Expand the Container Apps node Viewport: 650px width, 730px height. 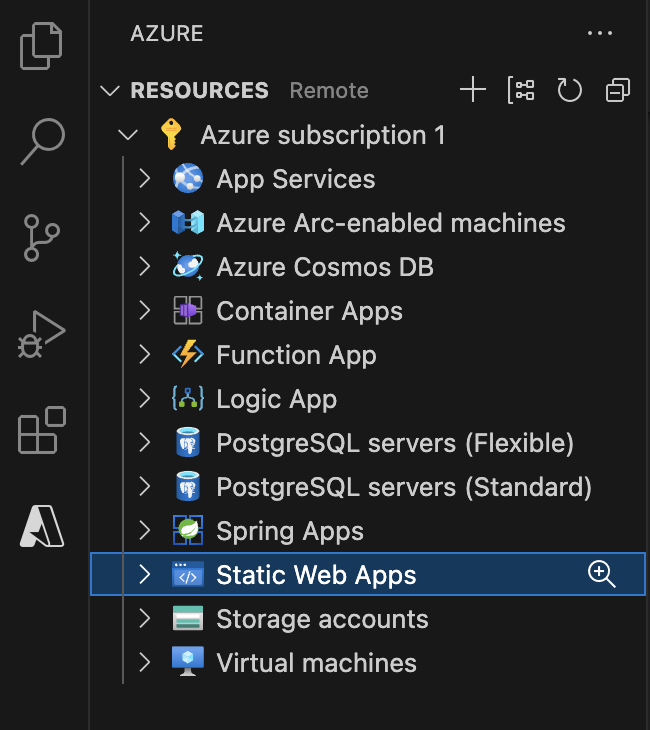point(145,311)
